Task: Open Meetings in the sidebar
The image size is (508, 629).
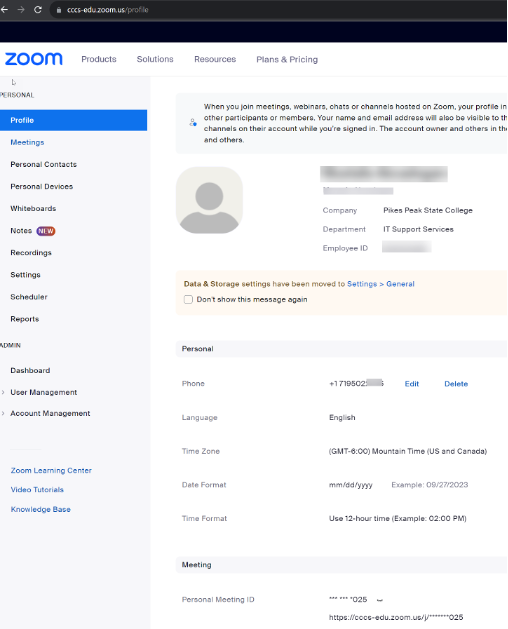Action: click(27, 142)
